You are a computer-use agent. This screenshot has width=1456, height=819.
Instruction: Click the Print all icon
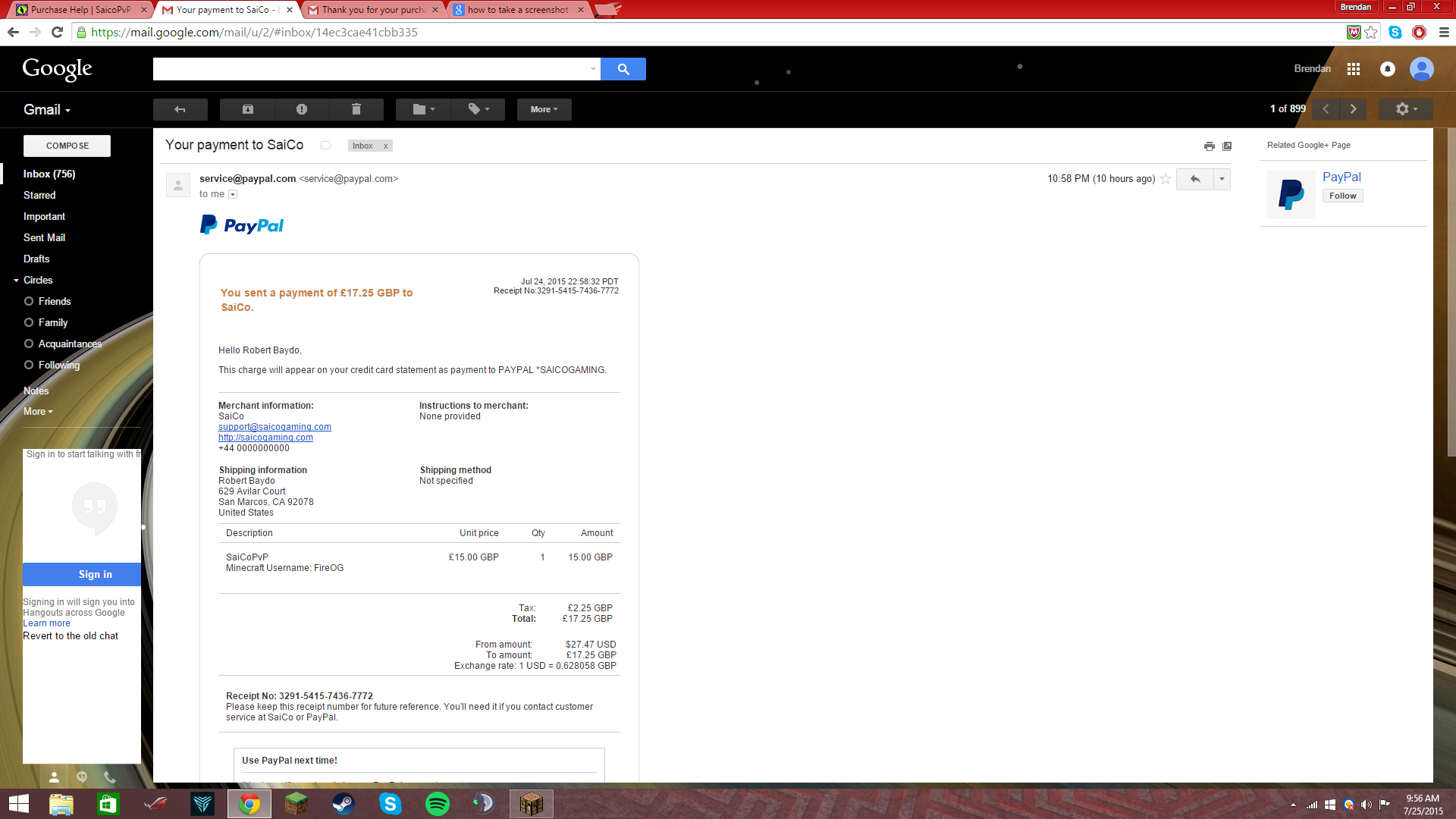click(x=1209, y=146)
